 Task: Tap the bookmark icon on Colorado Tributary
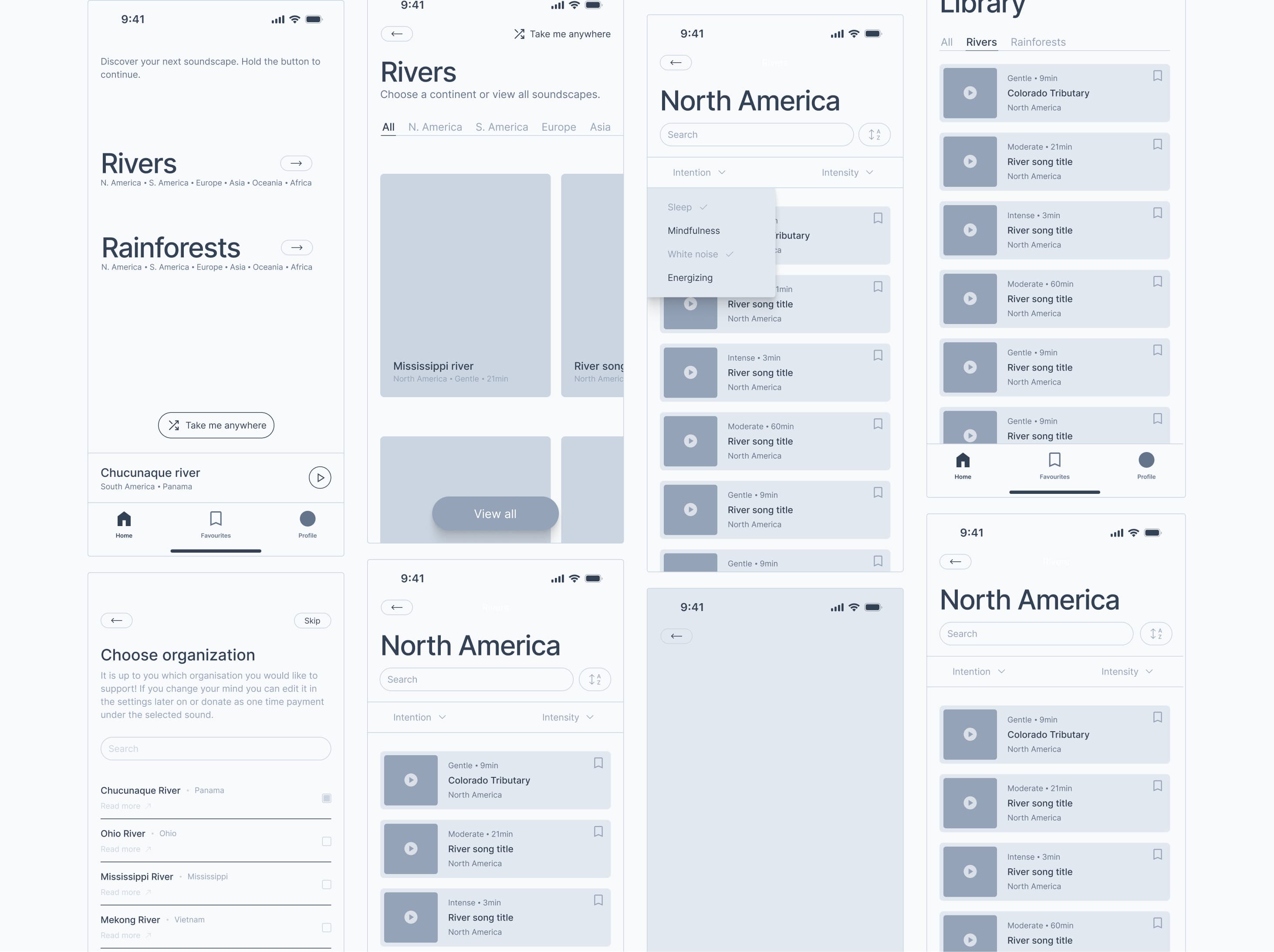tap(598, 762)
